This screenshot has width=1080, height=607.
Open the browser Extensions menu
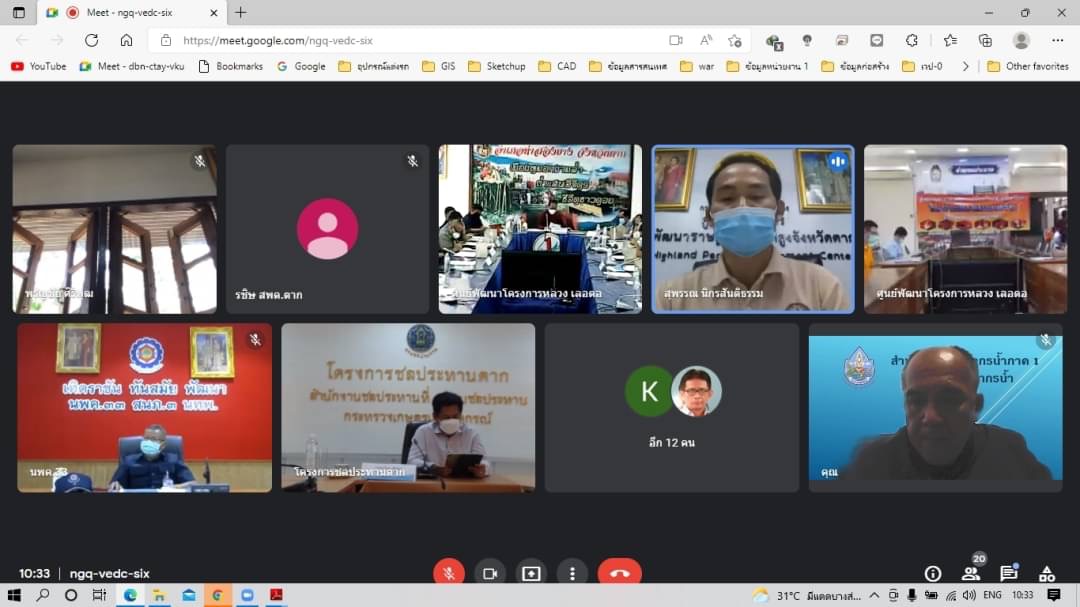[x=911, y=41]
